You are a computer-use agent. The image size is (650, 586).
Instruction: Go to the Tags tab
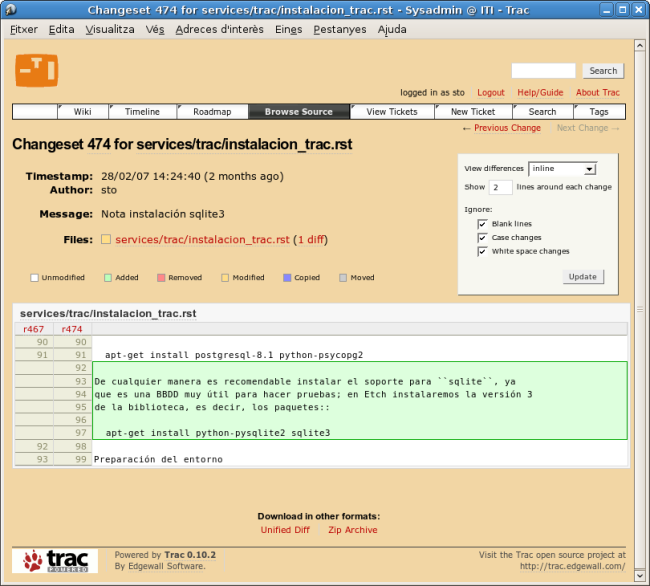point(599,111)
